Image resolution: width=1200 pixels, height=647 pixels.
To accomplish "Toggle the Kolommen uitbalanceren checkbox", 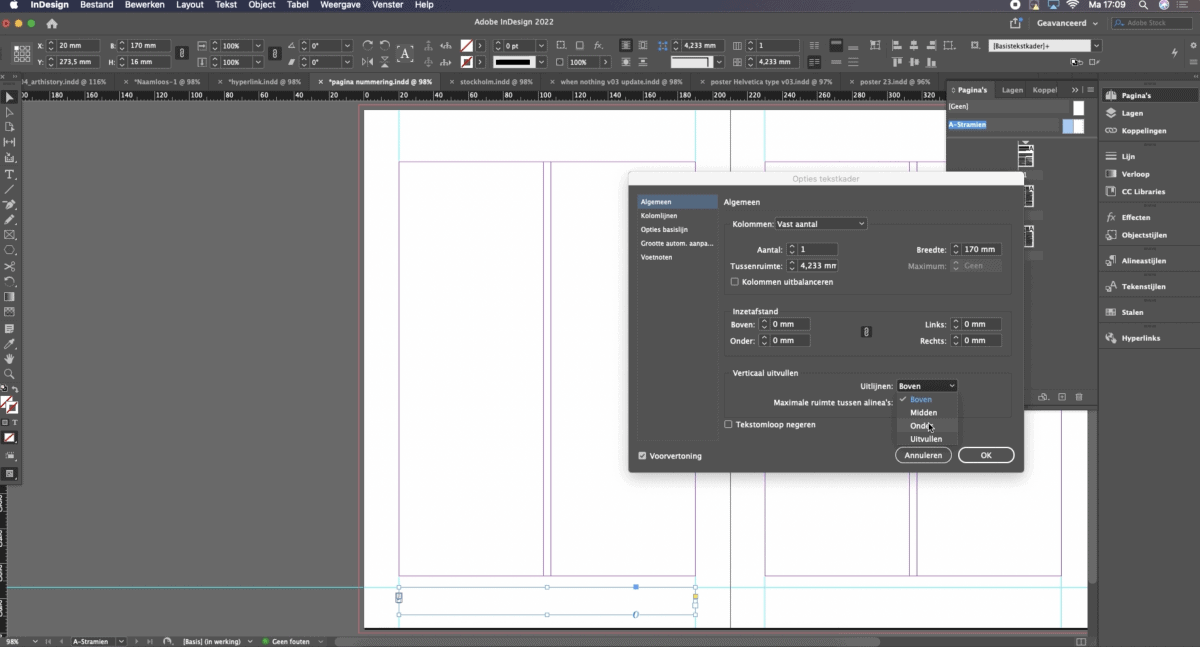I will click(x=736, y=281).
